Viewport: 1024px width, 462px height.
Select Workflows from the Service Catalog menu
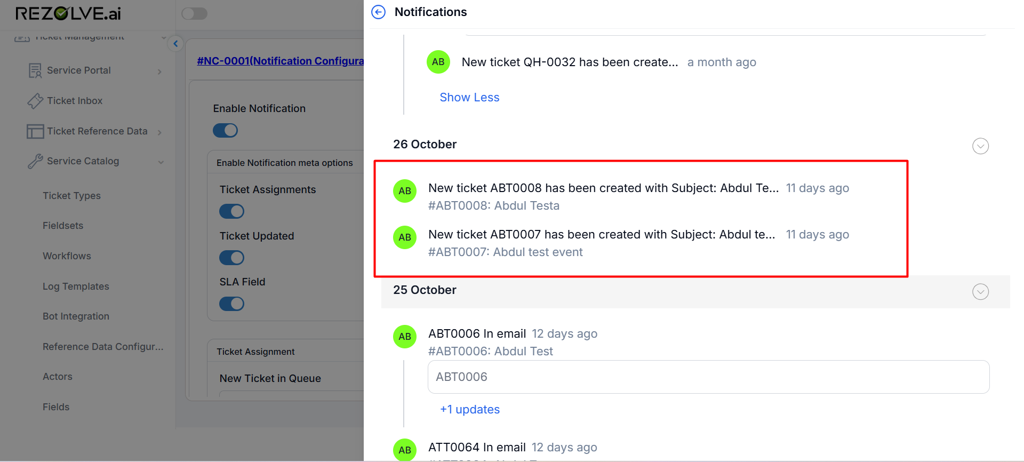pos(66,256)
